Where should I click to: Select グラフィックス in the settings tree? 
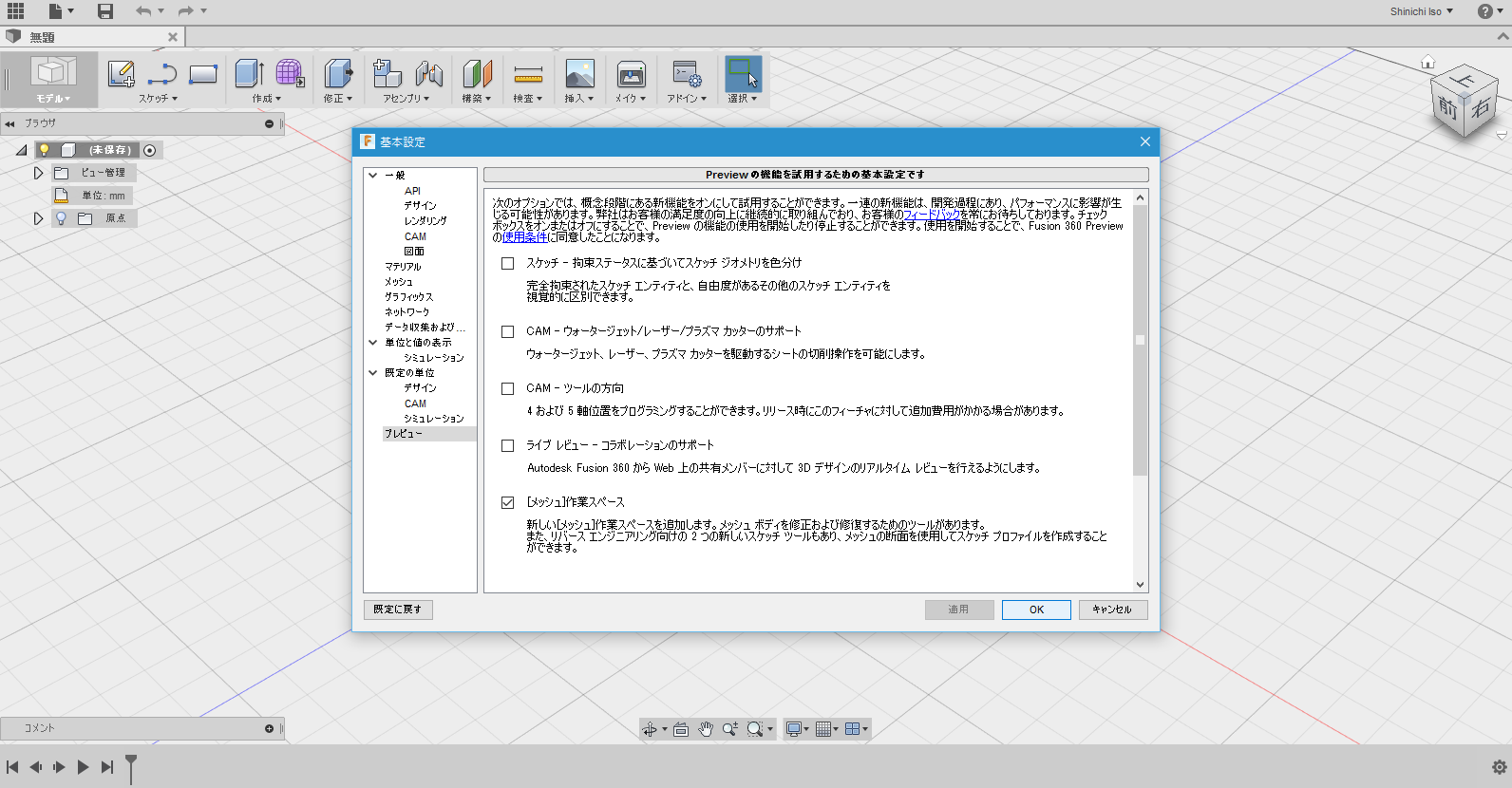click(x=408, y=297)
